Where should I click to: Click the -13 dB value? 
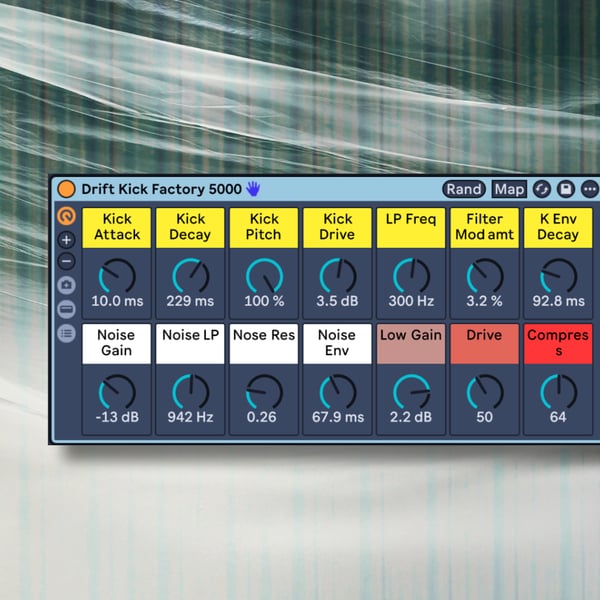(117, 417)
